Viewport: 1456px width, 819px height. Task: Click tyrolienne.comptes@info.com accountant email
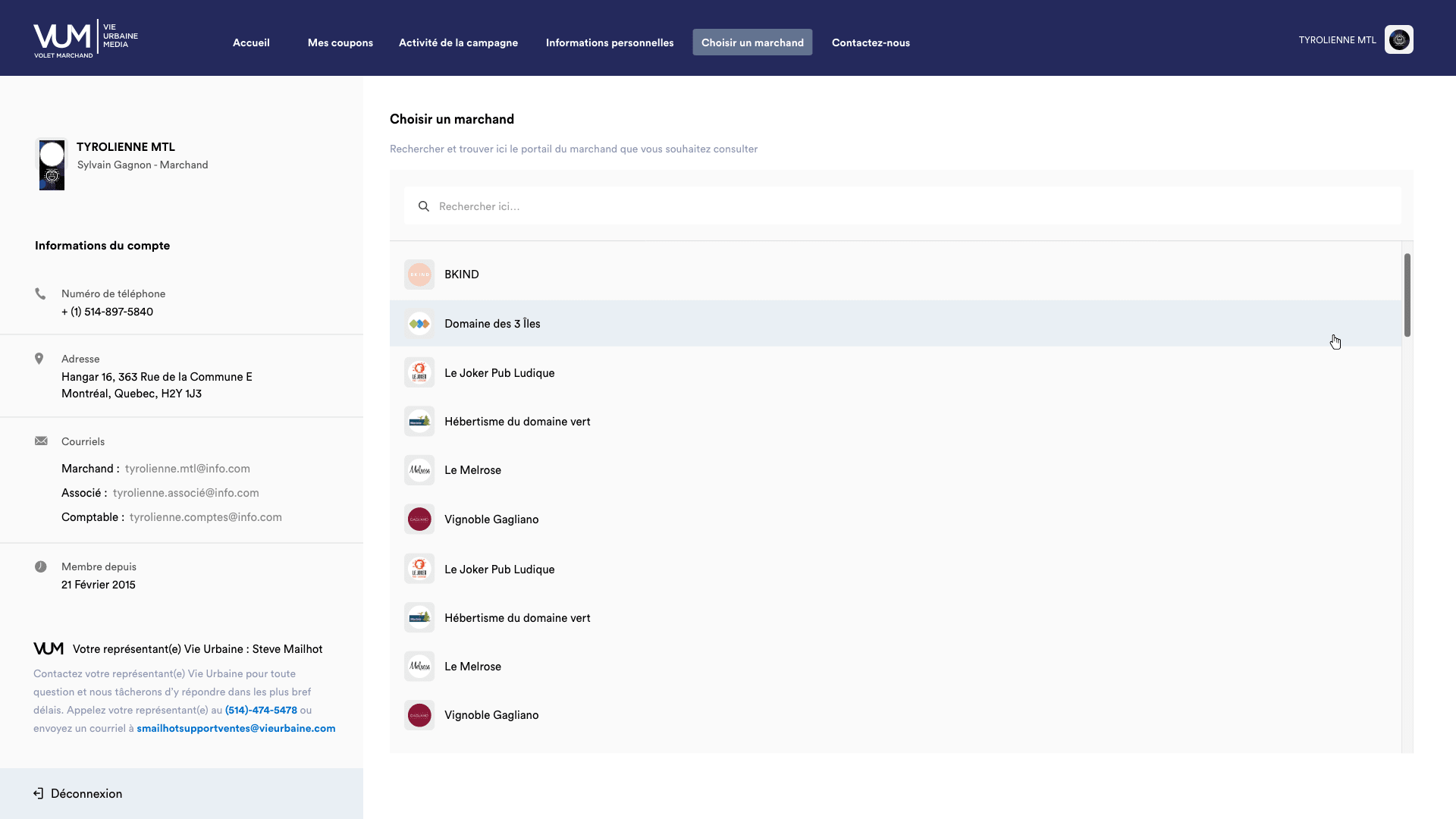pos(206,517)
